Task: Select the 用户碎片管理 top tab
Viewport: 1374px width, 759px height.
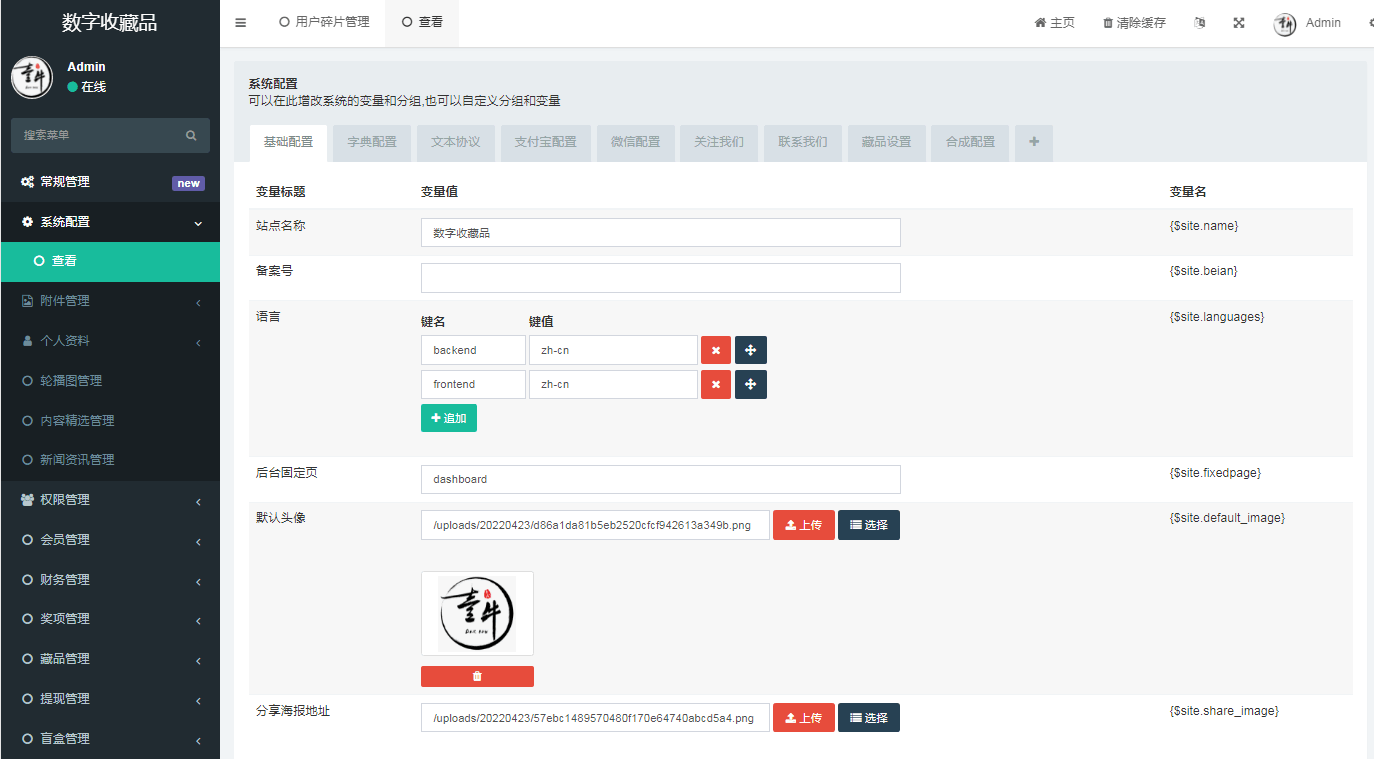Action: point(324,22)
